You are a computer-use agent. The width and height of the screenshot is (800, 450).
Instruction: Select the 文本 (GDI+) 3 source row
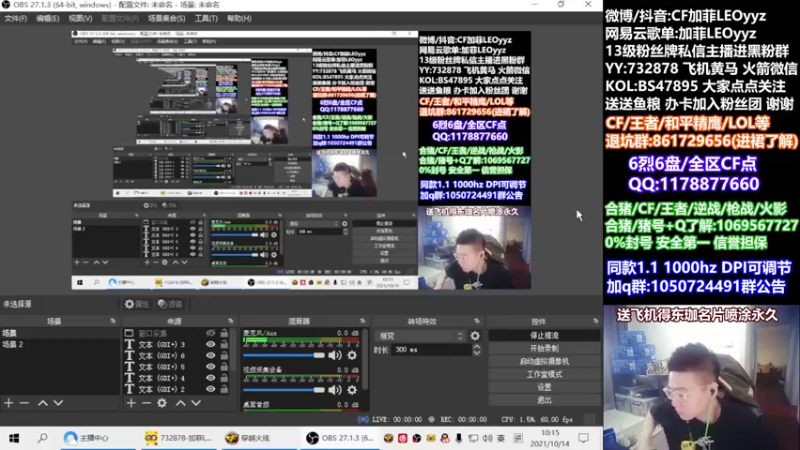[177, 344]
